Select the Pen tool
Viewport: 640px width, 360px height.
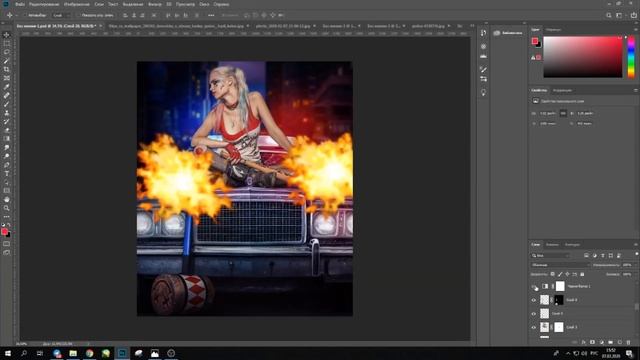(x=7, y=165)
